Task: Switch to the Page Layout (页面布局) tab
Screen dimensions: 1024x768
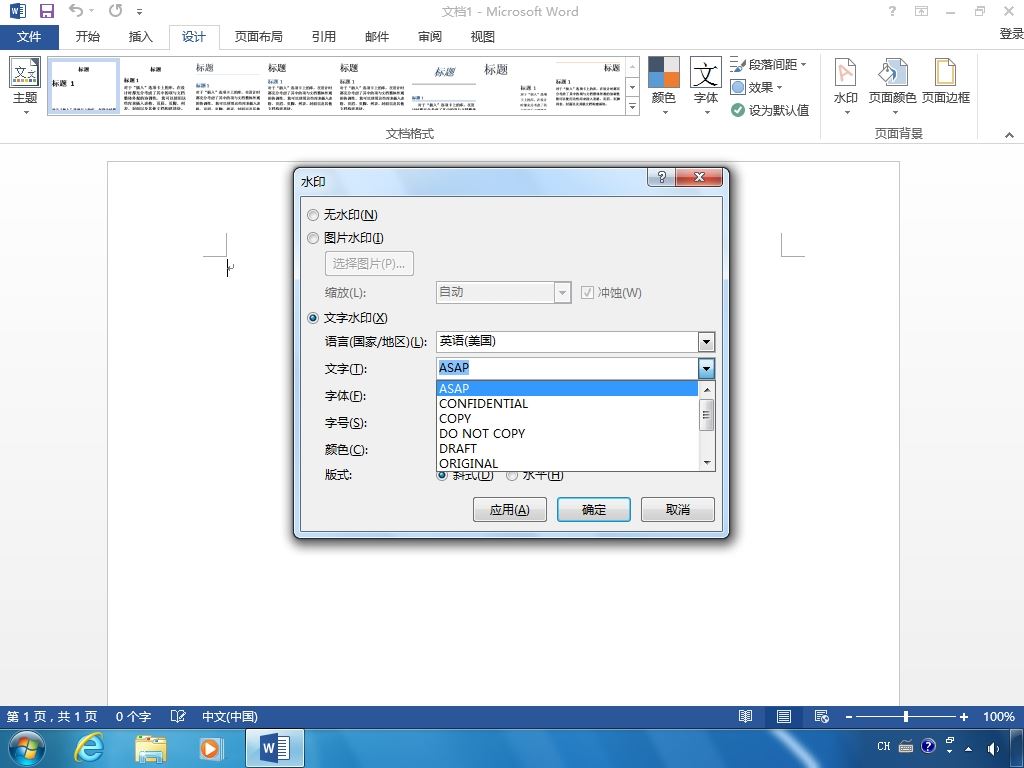Action: pos(259,37)
